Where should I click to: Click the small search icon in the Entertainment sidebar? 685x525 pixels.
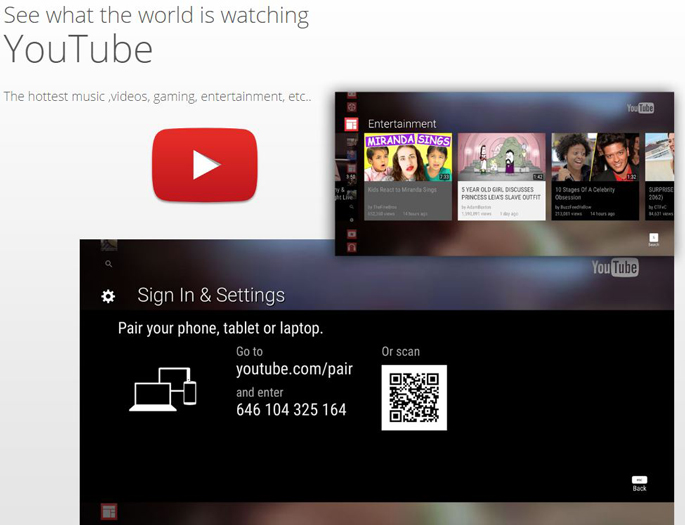point(352,207)
